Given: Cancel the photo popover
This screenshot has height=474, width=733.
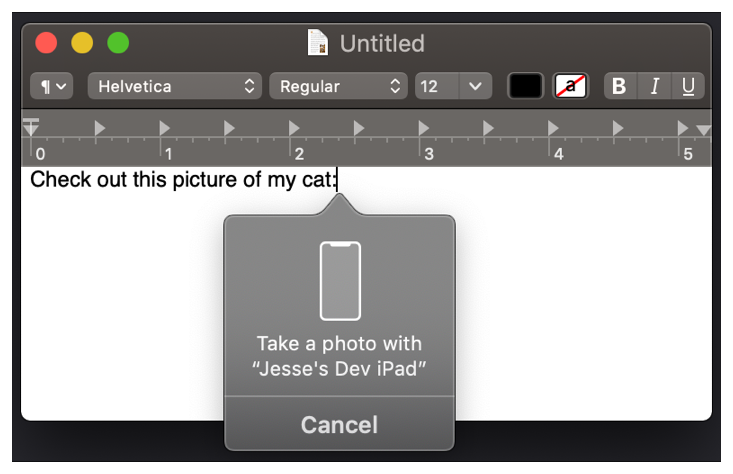Looking at the screenshot, I should 339,425.
